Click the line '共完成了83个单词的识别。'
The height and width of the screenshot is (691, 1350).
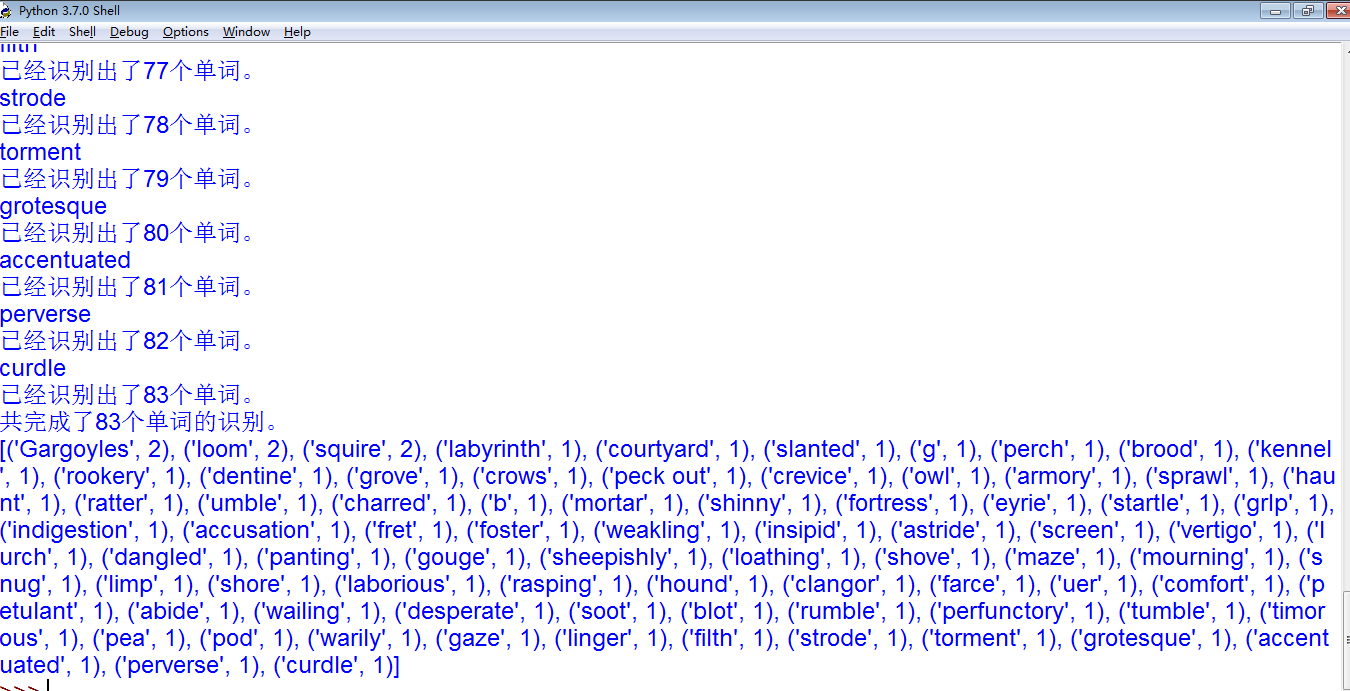[x=140, y=422]
